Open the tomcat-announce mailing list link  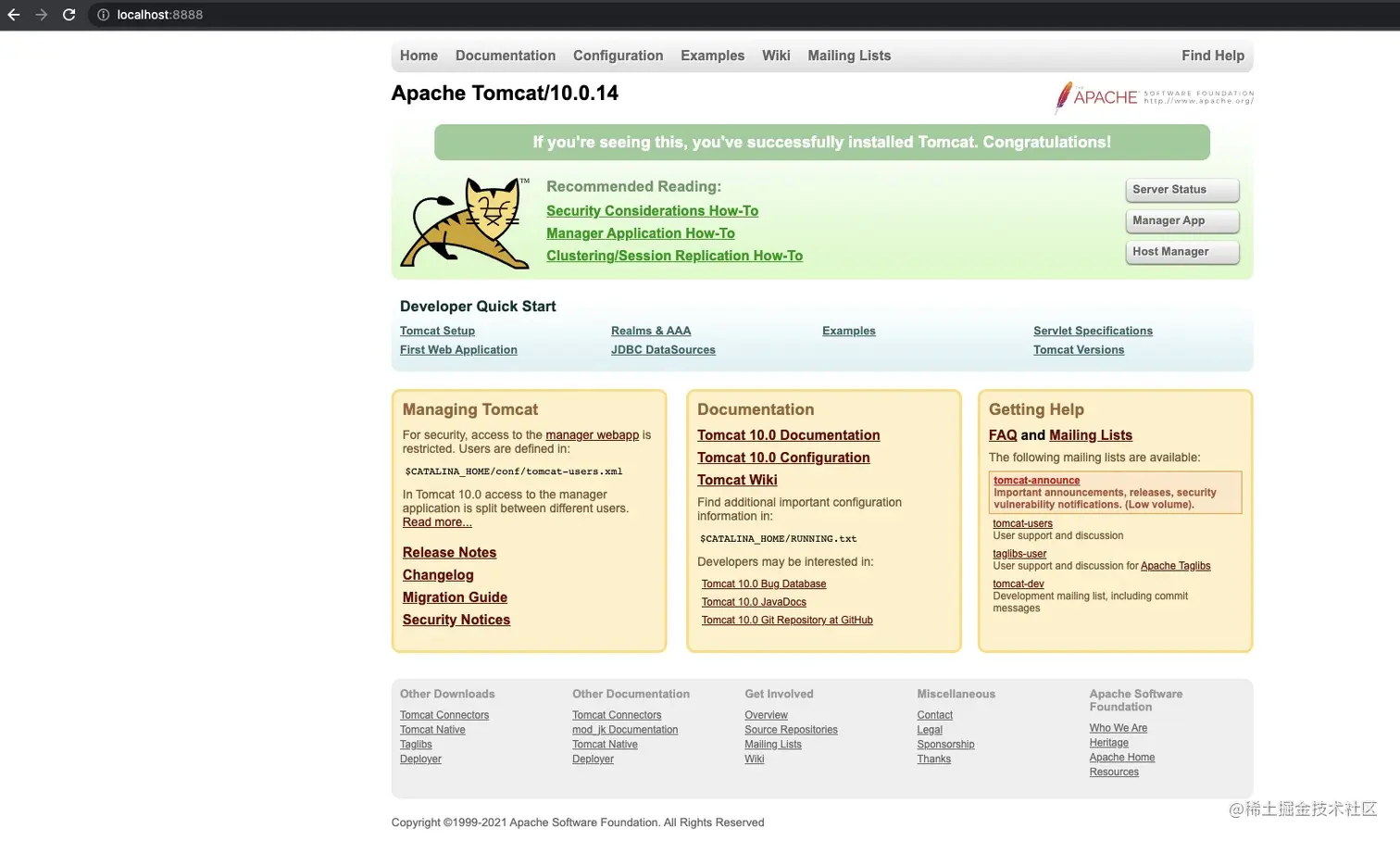[1036, 481]
